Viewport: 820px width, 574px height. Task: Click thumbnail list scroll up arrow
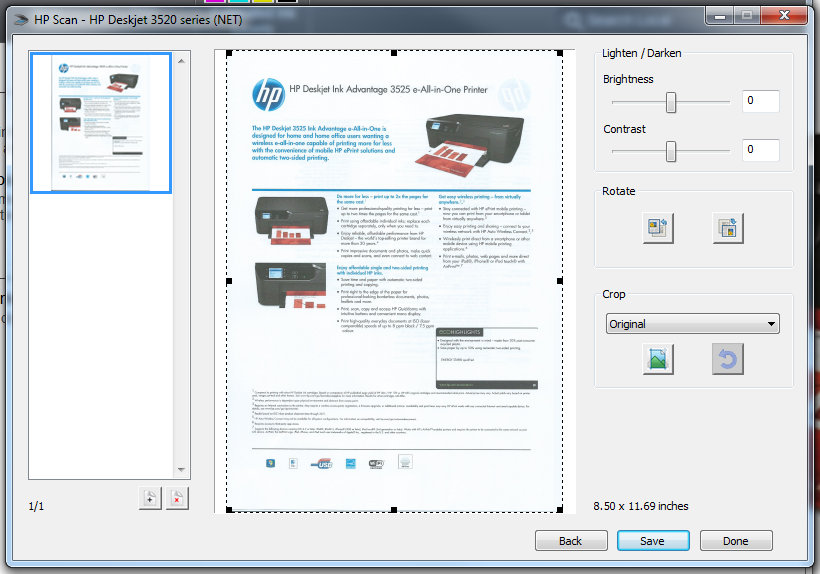coord(181,61)
